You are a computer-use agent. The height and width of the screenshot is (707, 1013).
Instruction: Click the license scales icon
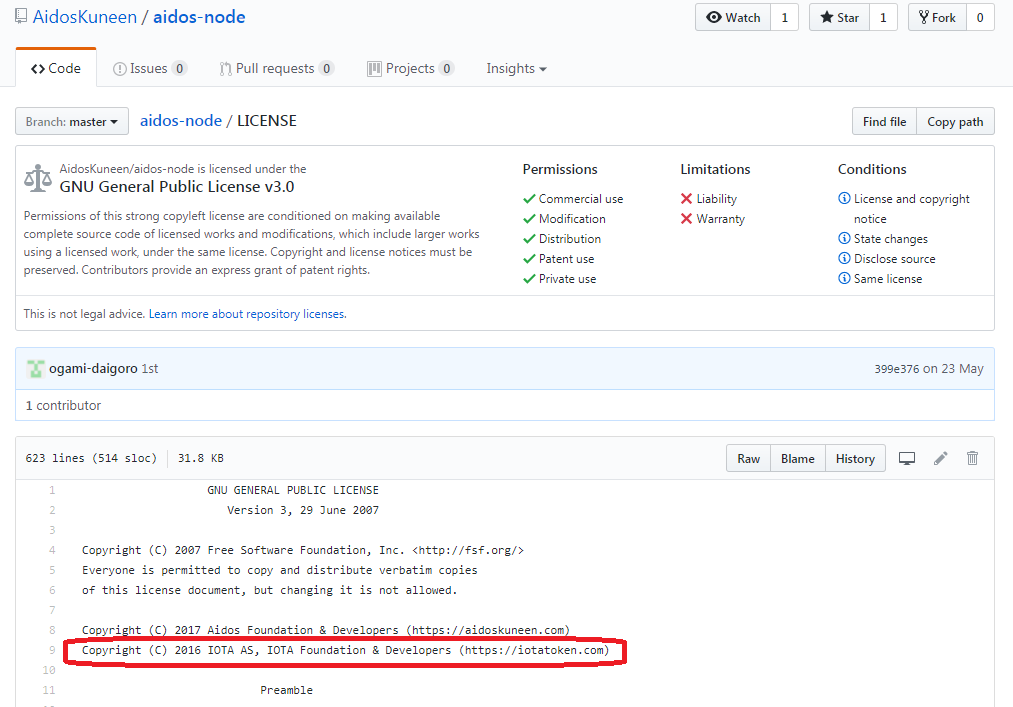pyautogui.click(x=37, y=178)
